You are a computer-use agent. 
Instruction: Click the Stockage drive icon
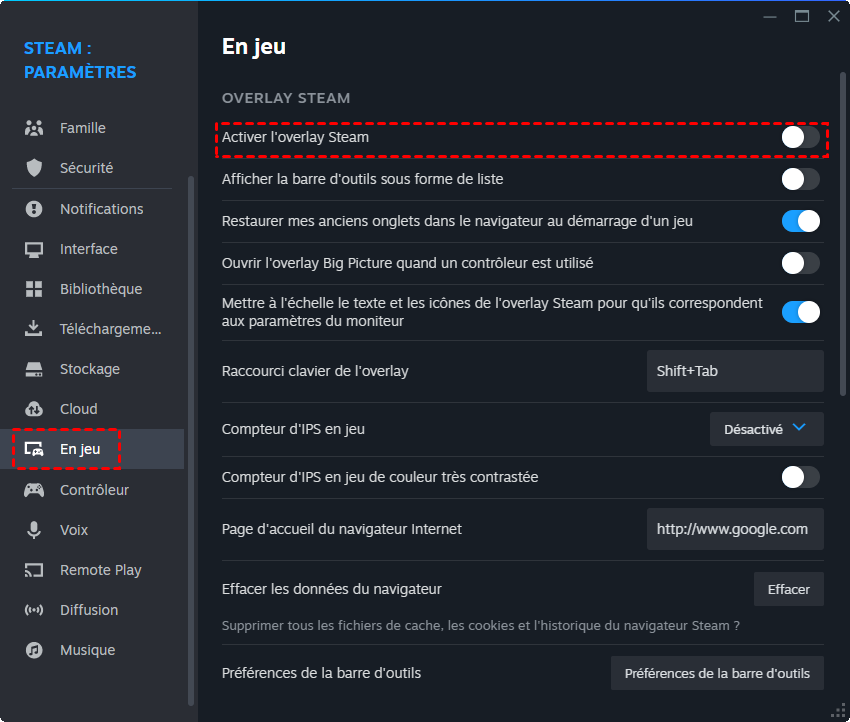point(34,369)
